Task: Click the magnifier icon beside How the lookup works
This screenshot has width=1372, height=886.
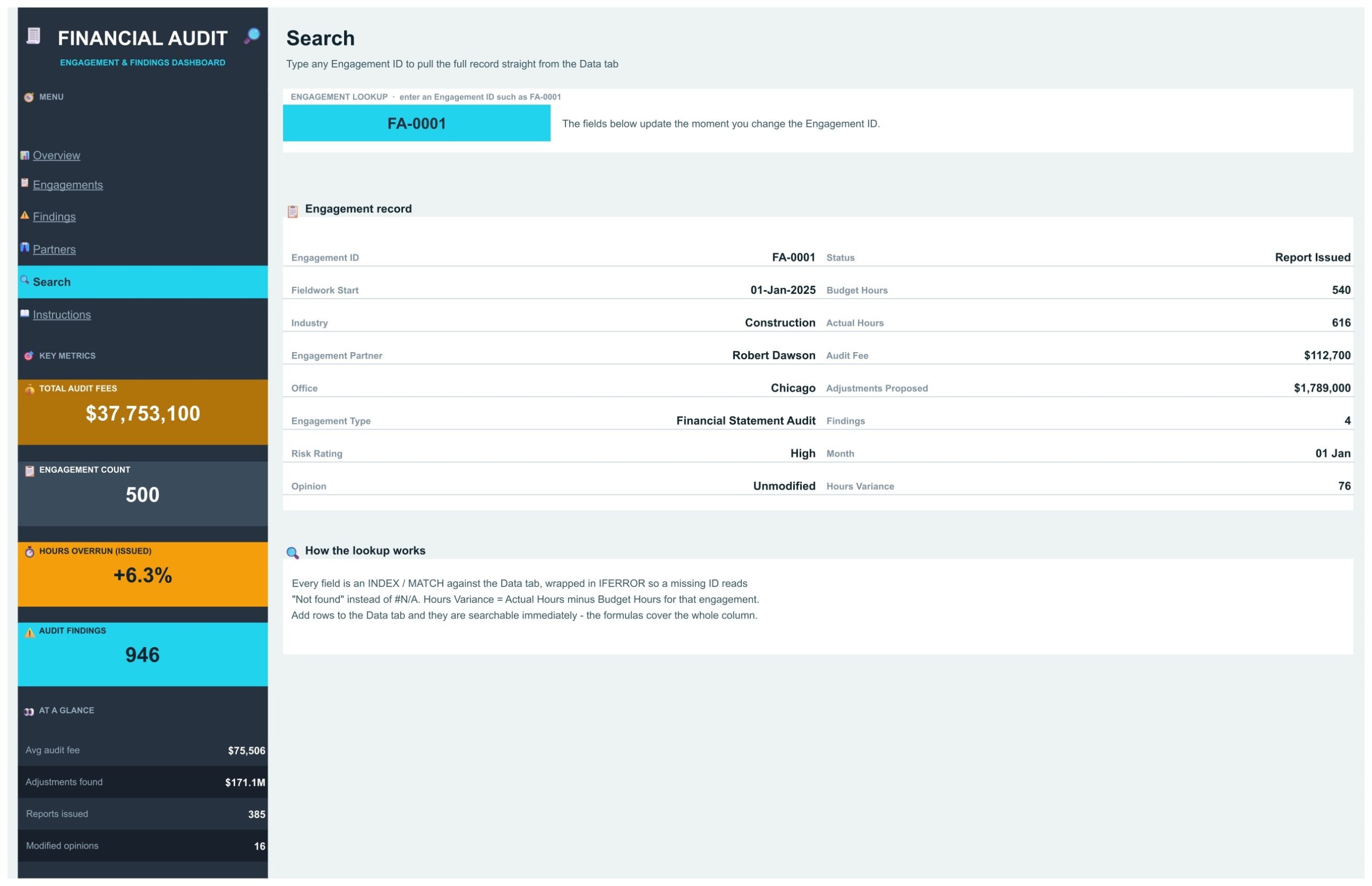Action: click(292, 553)
